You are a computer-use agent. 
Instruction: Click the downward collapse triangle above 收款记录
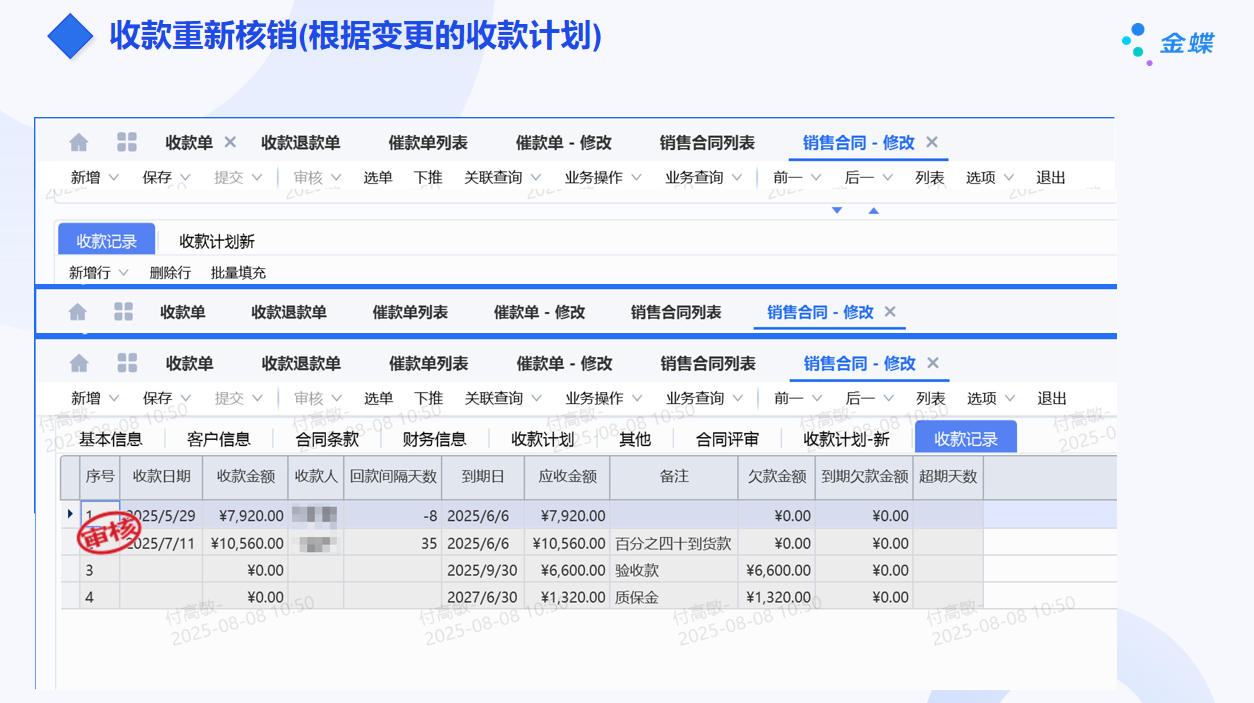coord(837,210)
